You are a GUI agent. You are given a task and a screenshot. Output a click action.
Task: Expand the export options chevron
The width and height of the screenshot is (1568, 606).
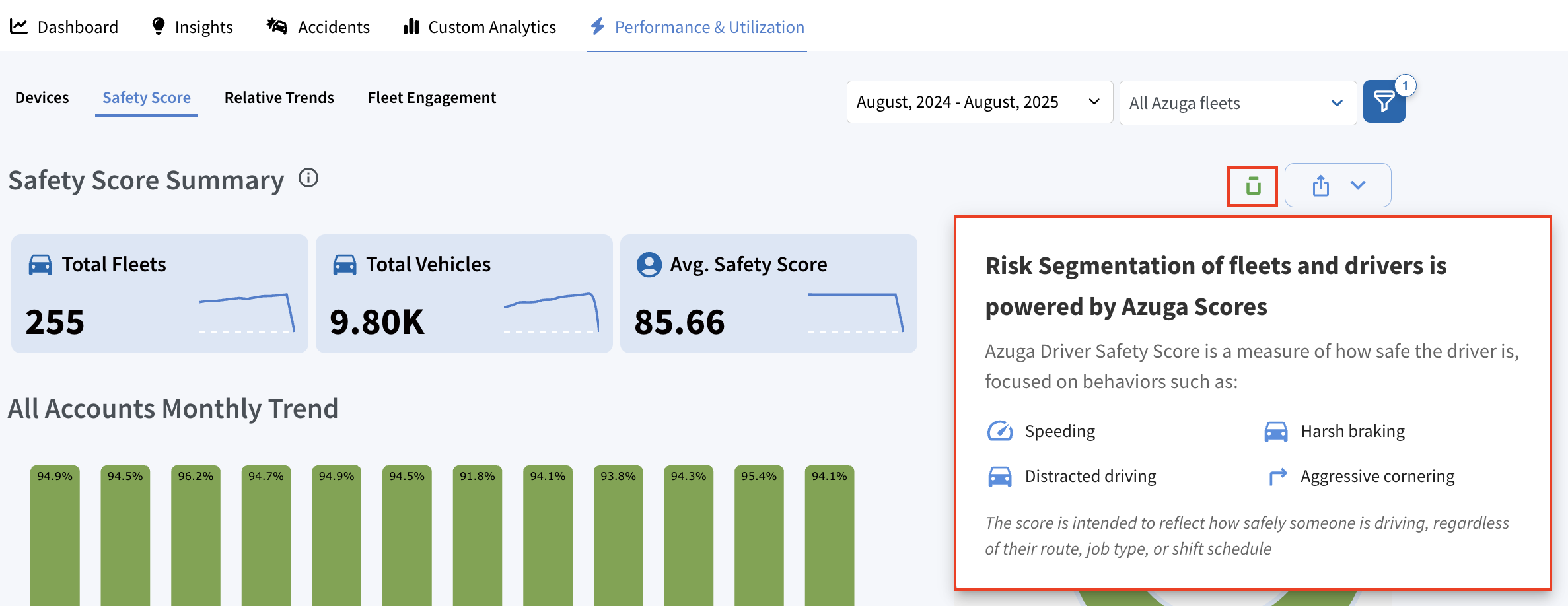click(1358, 185)
